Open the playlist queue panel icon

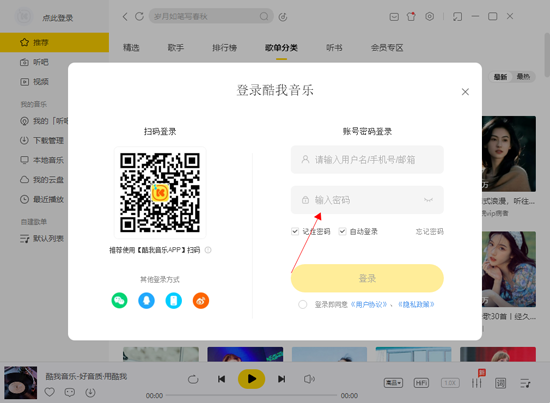point(525,383)
